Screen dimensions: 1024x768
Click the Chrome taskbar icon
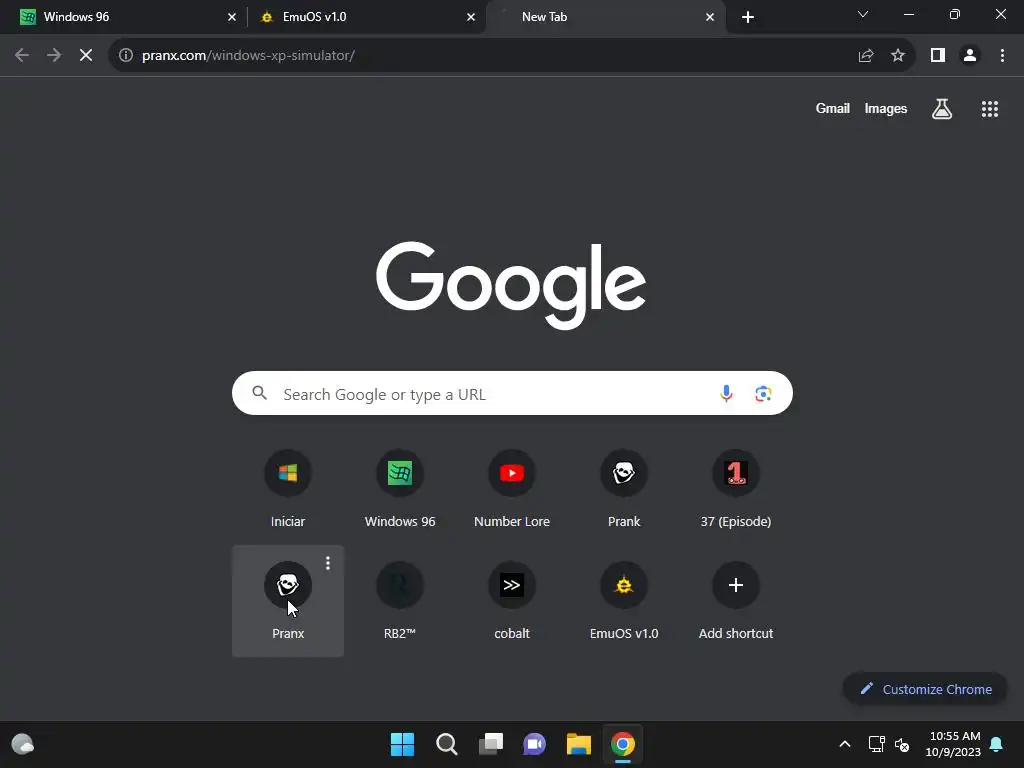623,744
